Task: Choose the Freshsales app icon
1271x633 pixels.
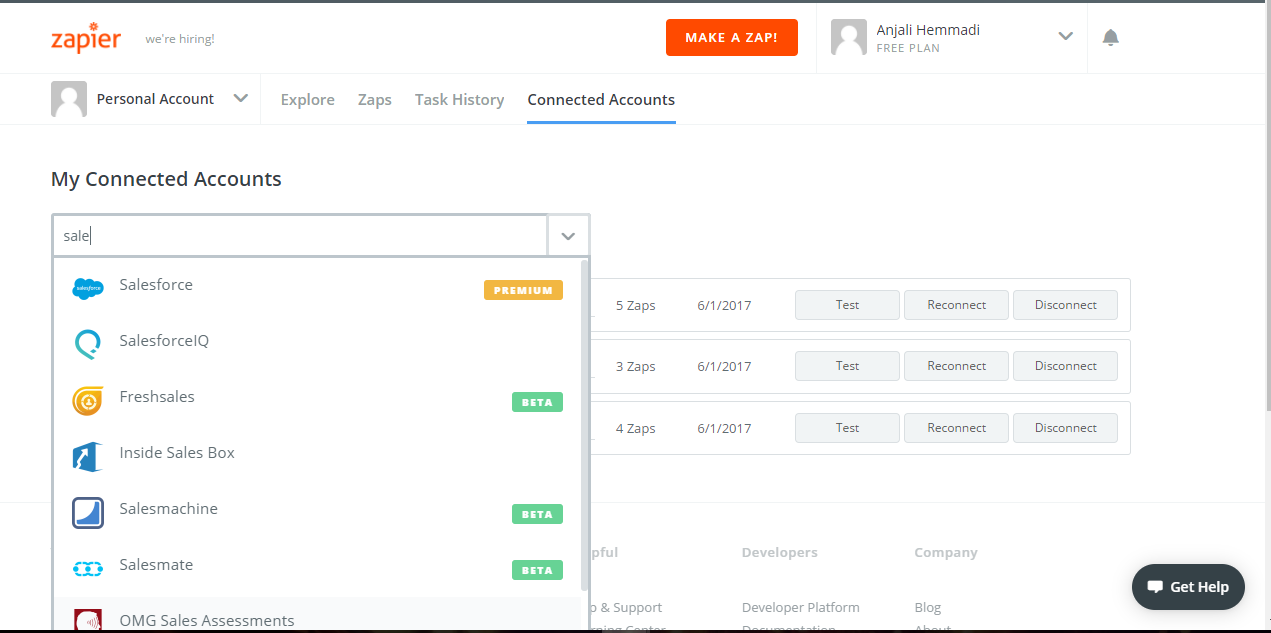Action: click(x=88, y=400)
